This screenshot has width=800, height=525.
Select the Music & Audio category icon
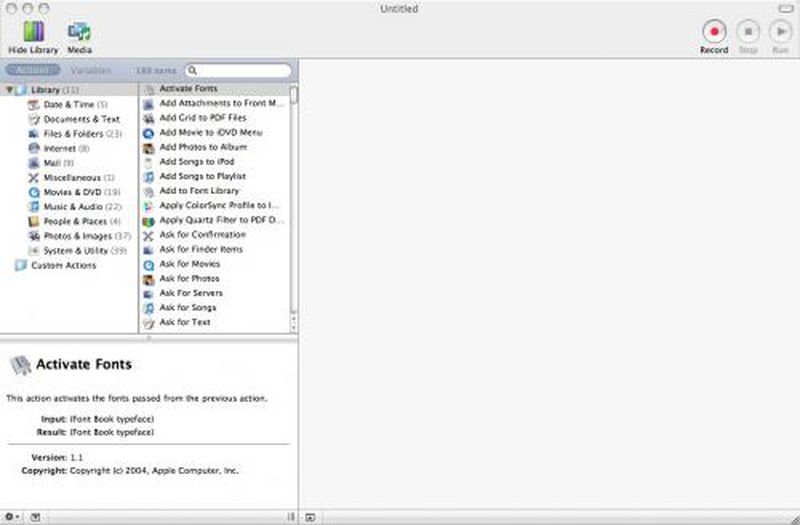point(34,207)
